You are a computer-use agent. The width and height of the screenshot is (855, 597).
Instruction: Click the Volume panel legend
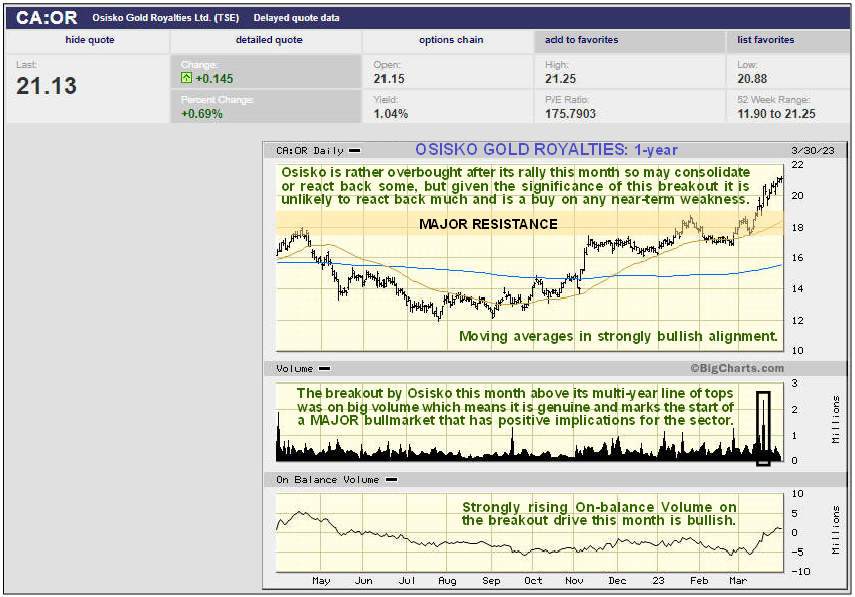tap(303, 369)
